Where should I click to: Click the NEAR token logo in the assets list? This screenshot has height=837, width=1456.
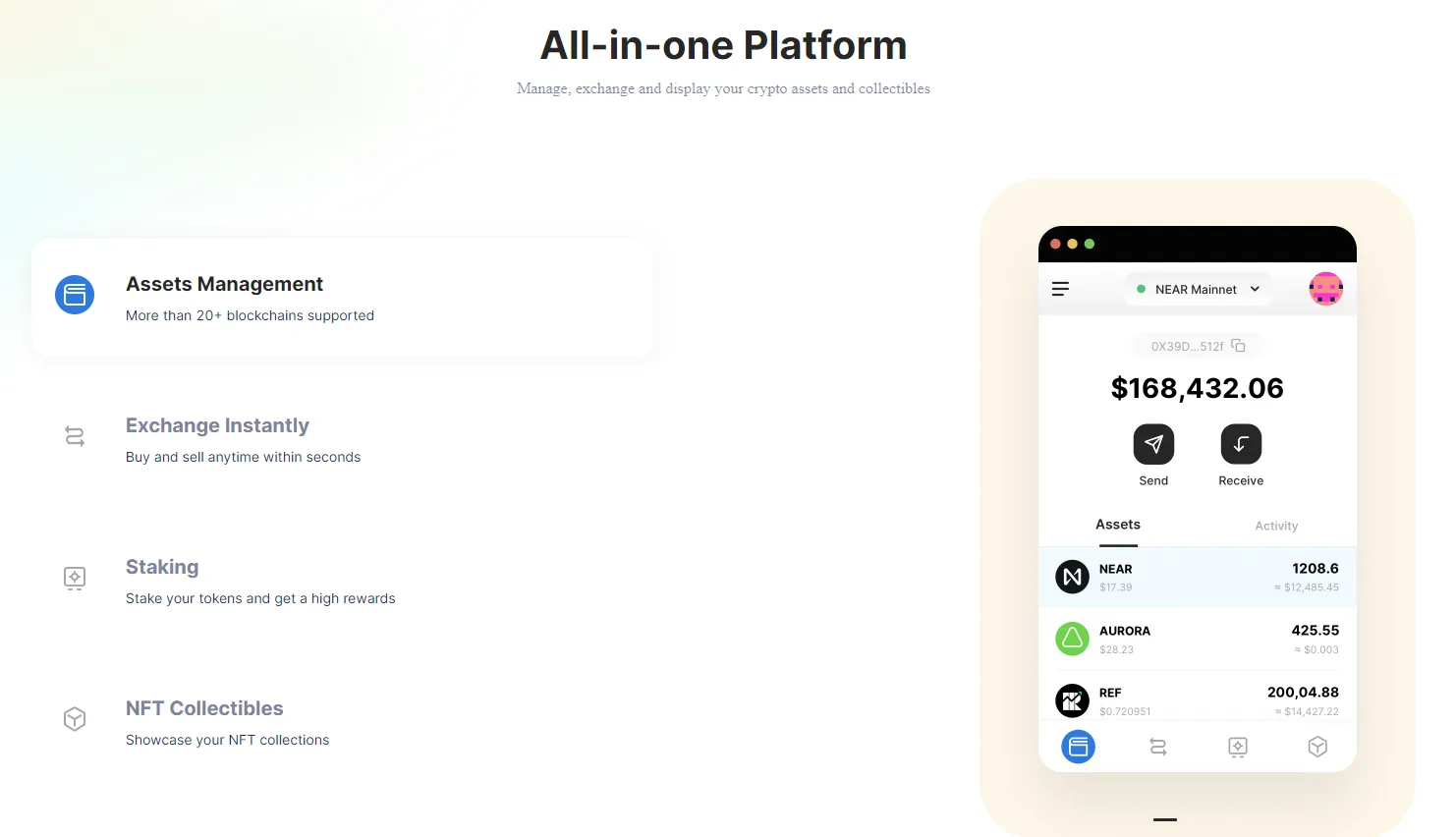(x=1072, y=577)
